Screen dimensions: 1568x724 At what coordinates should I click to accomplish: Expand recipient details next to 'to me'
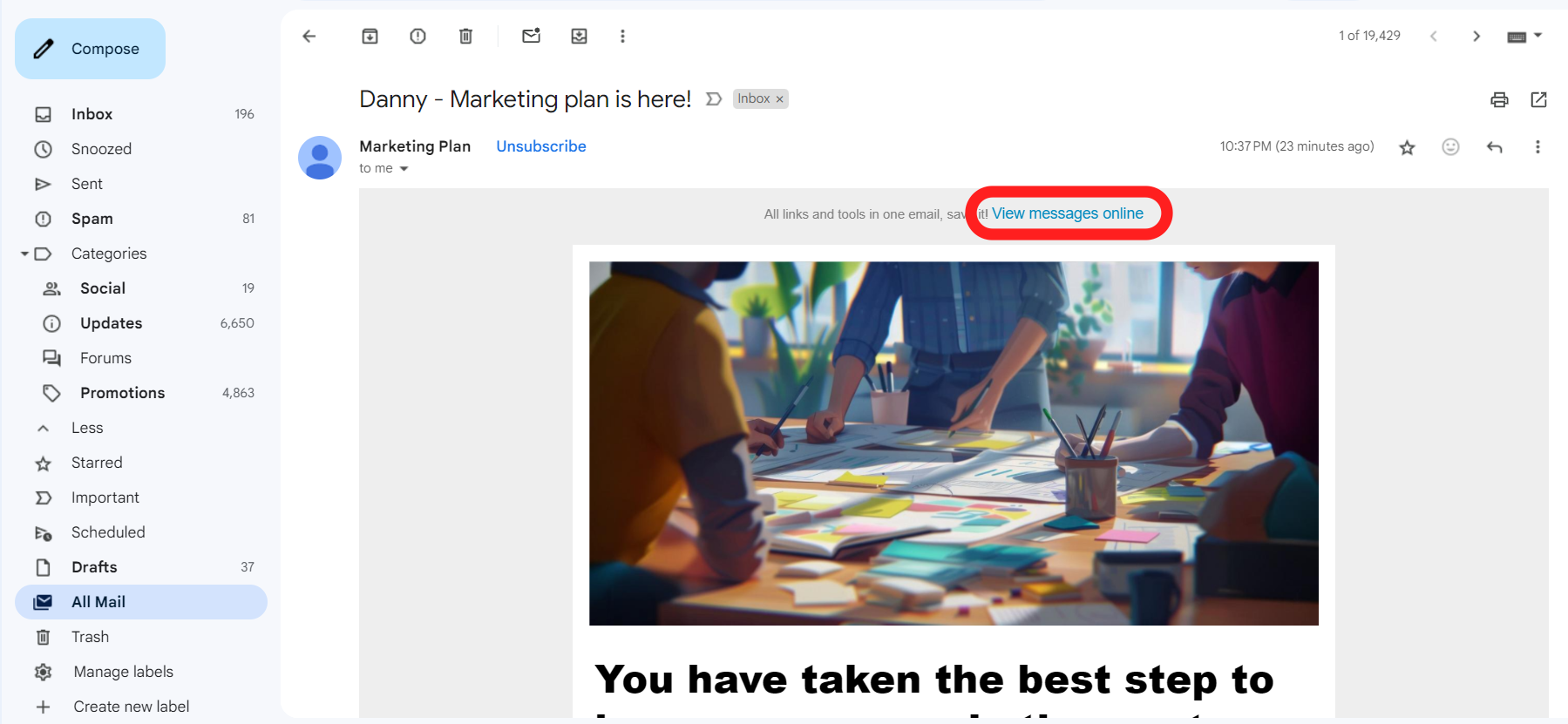coord(404,169)
